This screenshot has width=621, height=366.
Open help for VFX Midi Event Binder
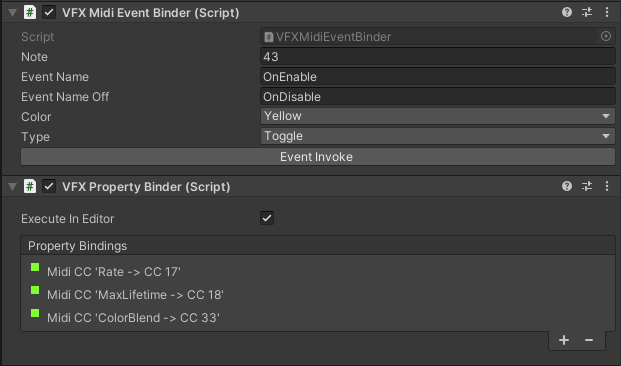(567, 12)
